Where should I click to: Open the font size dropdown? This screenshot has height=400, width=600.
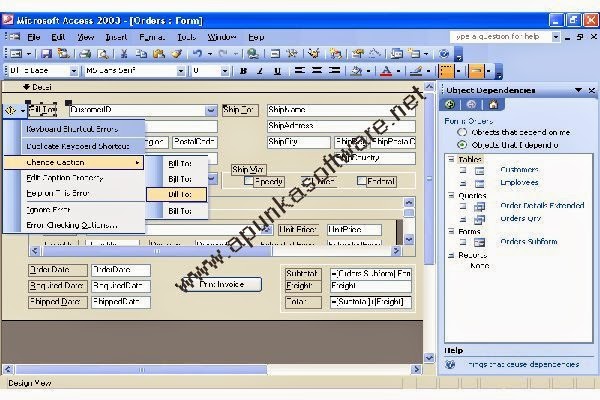[225, 71]
